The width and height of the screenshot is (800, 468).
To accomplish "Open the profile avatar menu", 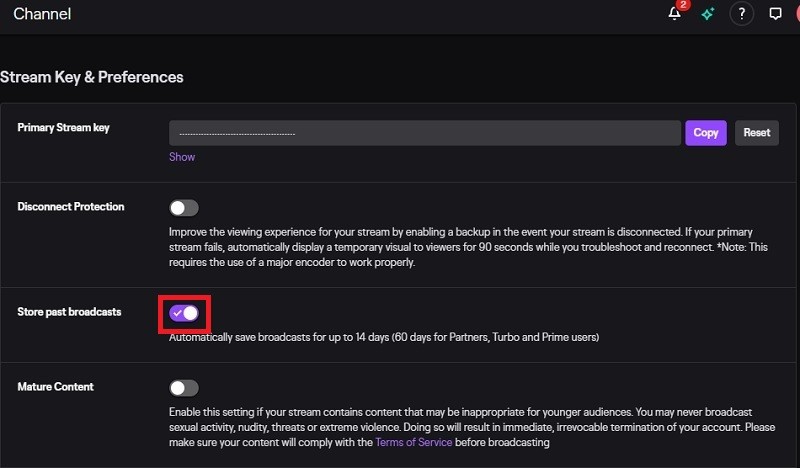I will click(x=796, y=14).
